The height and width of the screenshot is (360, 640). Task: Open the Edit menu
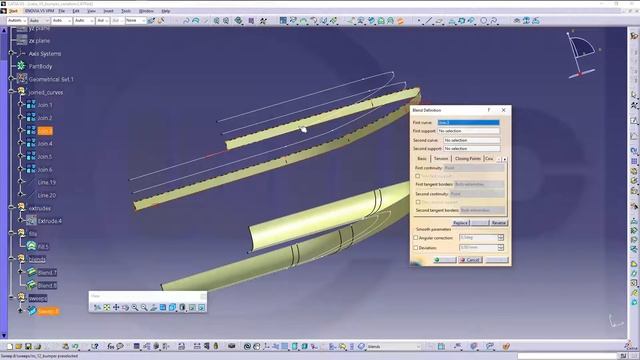(76, 11)
